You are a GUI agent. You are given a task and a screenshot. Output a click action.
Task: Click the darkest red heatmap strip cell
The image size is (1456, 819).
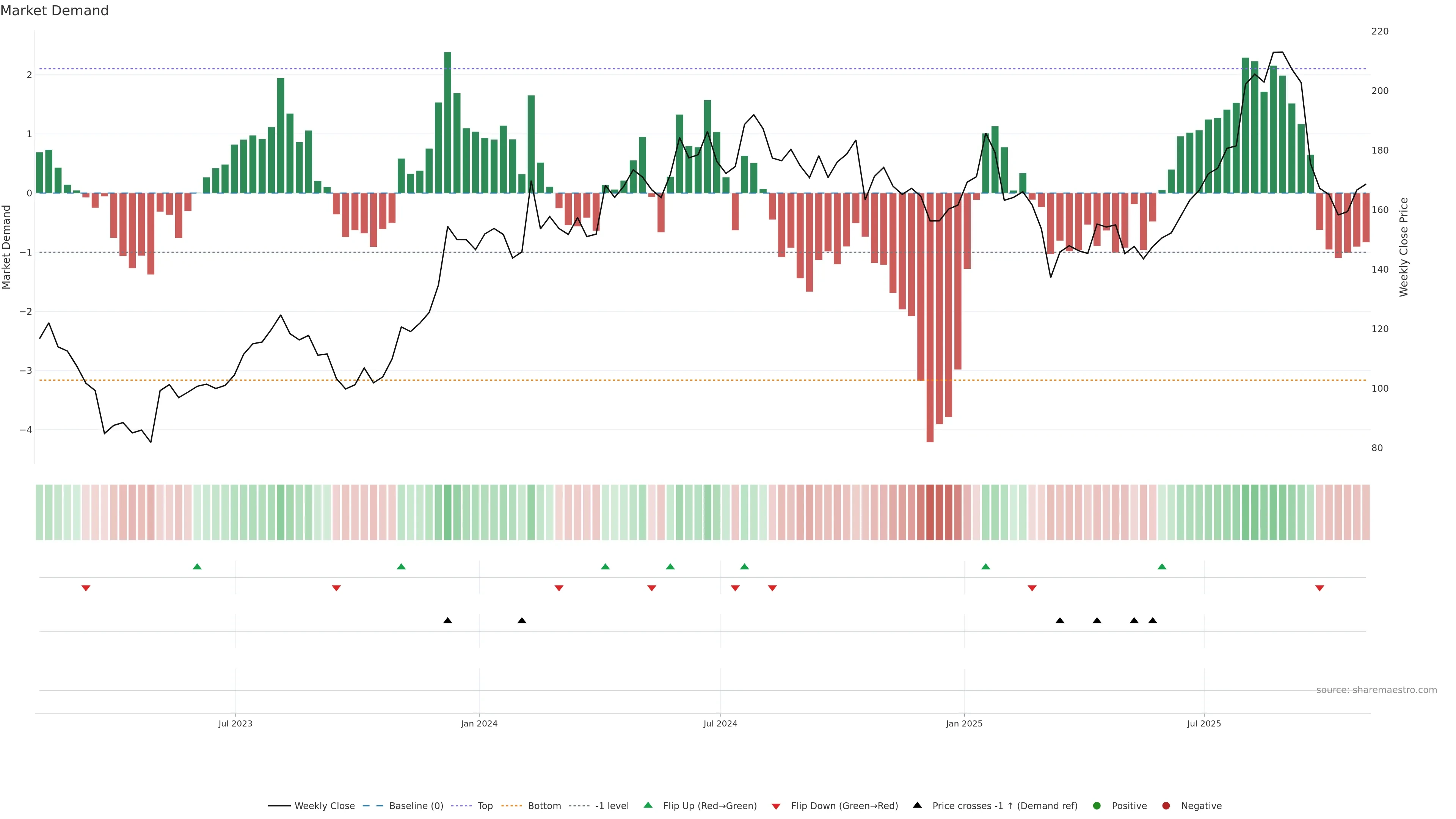930,512
